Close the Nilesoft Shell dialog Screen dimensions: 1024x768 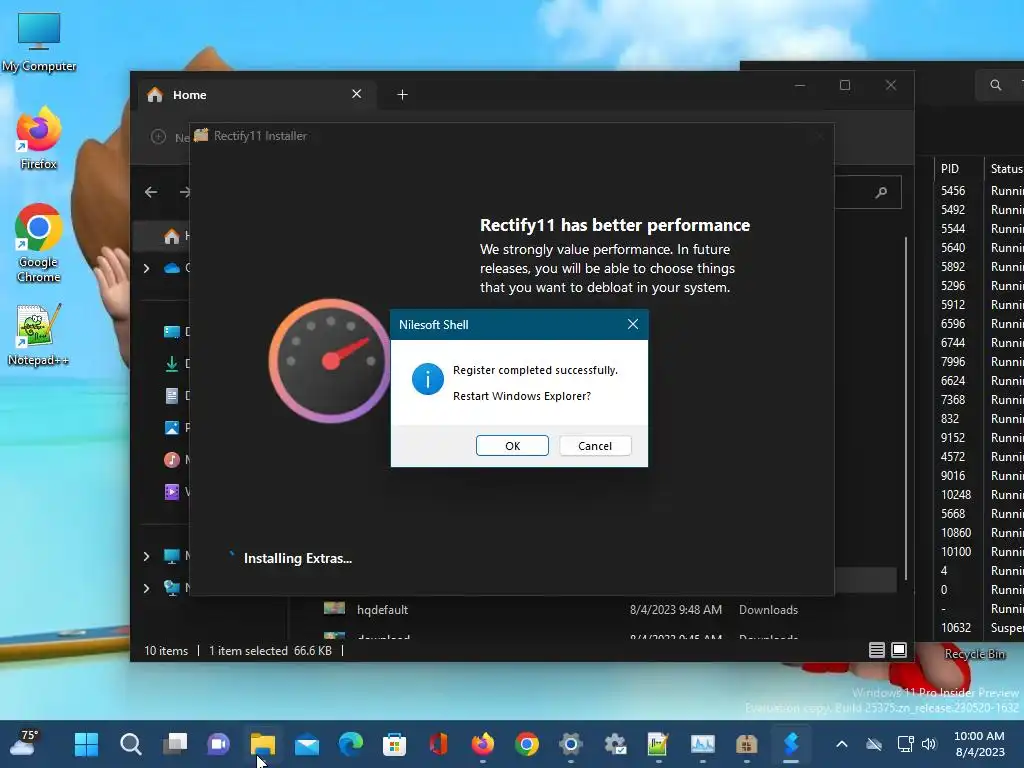click(632, 324)
